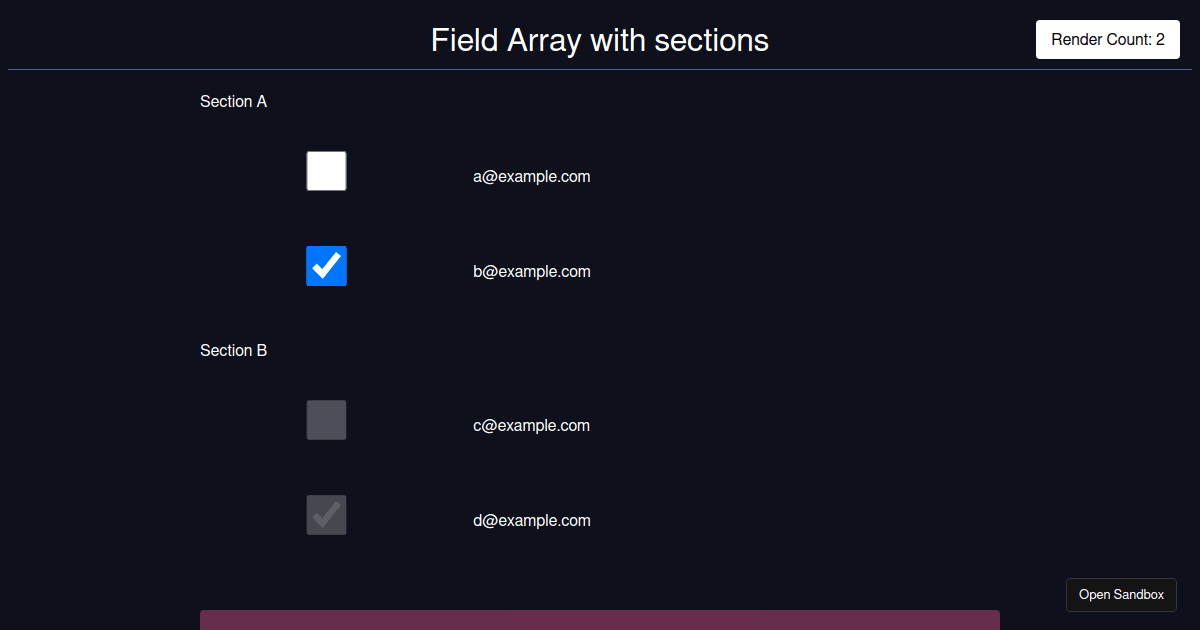Click the number 2 in Render Count

coord(1160,40)
